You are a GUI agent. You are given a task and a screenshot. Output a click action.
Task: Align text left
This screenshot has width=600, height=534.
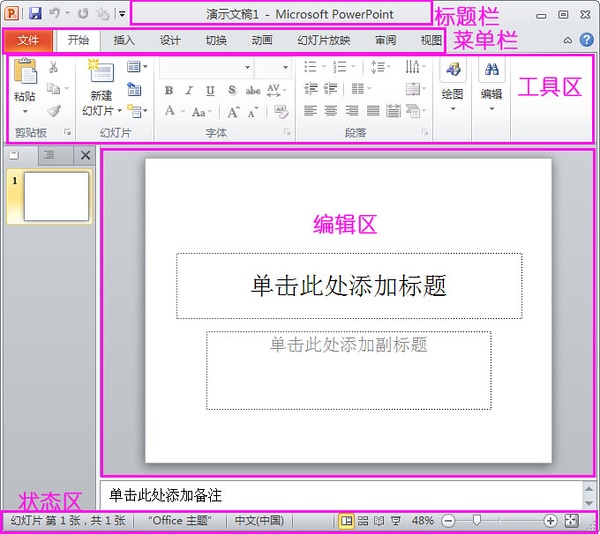pyautogui.click(x=311, y=111)
